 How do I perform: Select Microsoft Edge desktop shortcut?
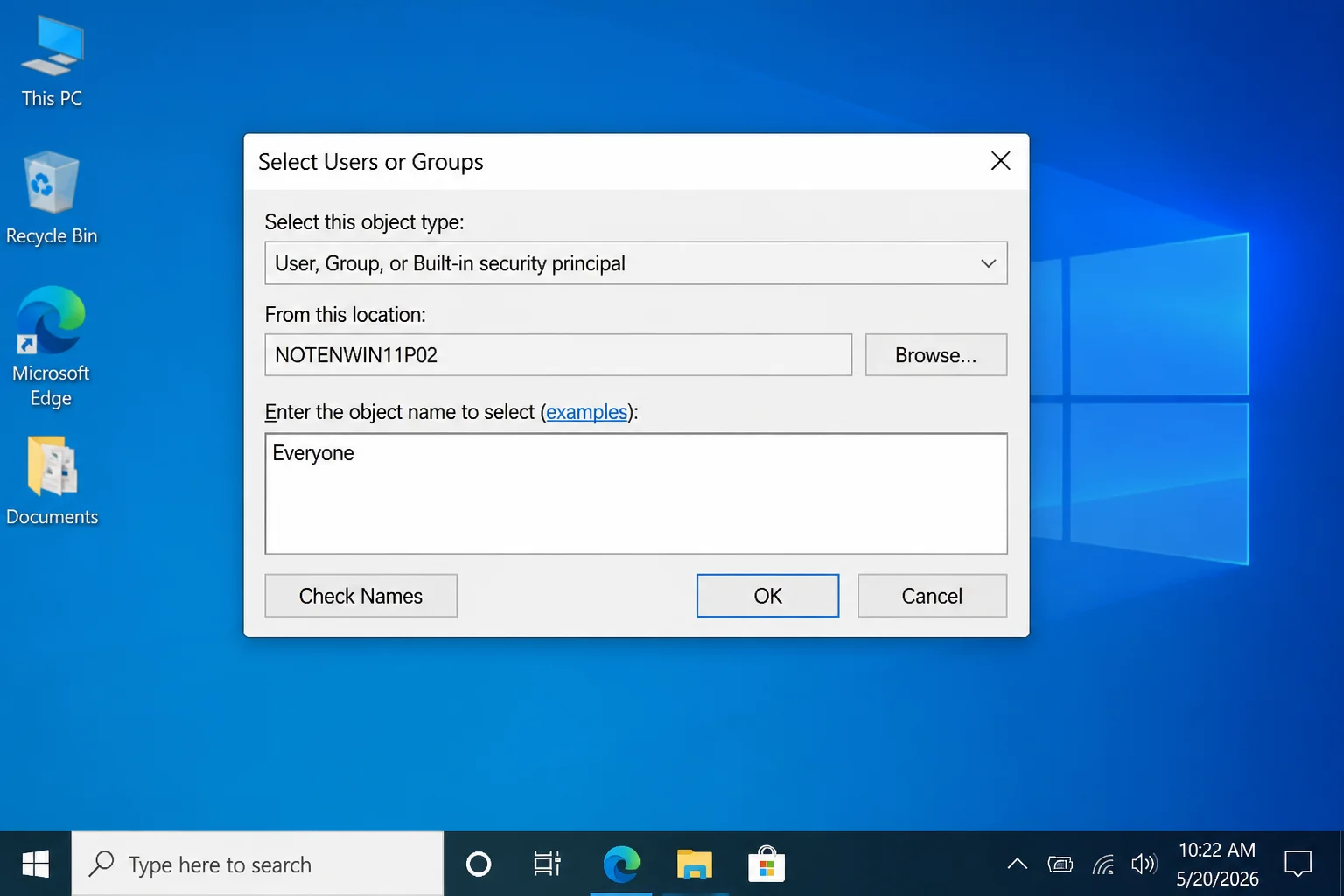pos(52,346)
